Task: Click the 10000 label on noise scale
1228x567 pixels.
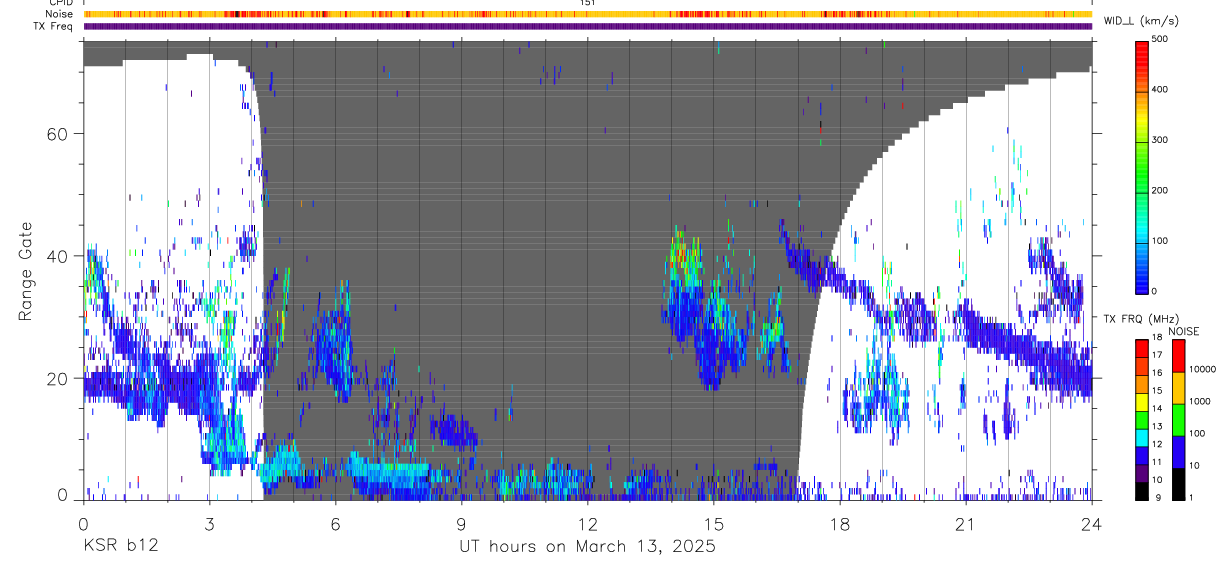Action: point(1203,369)
